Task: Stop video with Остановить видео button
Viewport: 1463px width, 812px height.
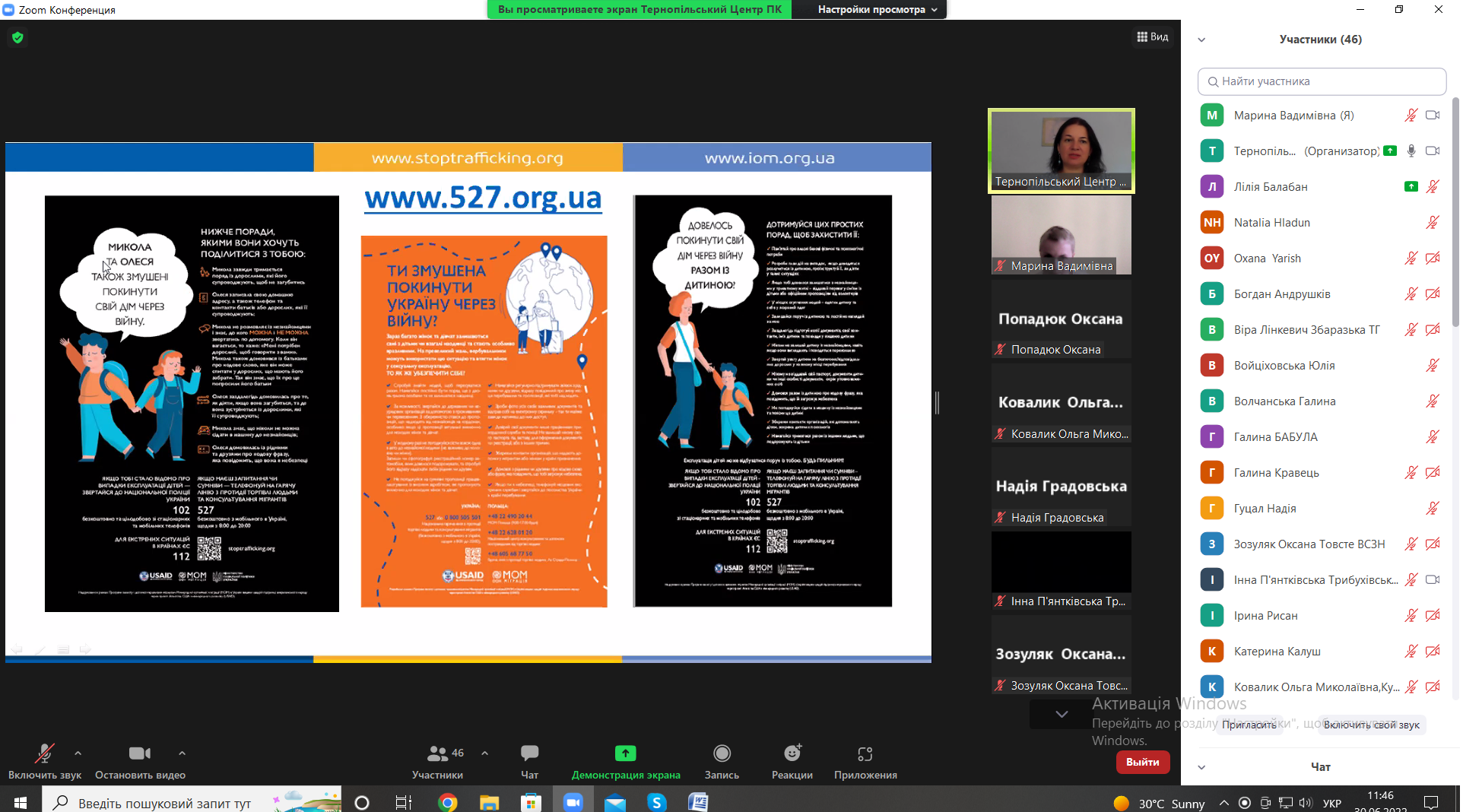Action: coord(140,761)
